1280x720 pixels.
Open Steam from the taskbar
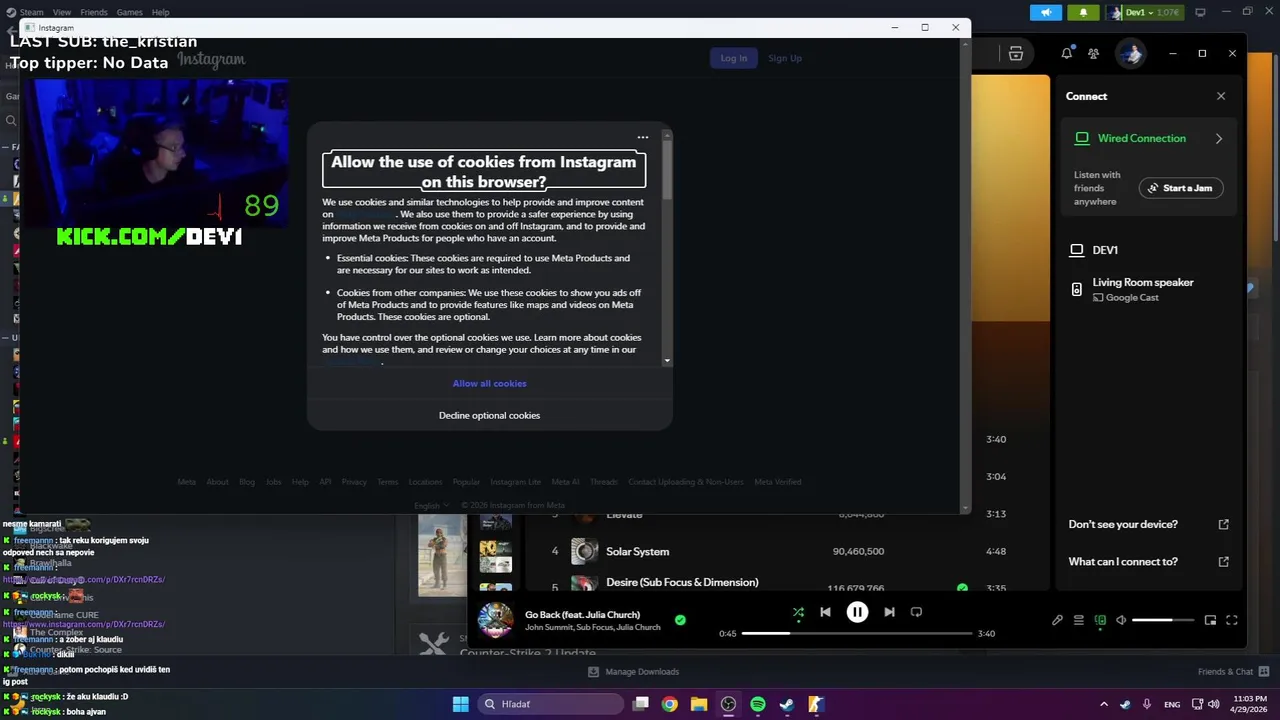(786, 704)
